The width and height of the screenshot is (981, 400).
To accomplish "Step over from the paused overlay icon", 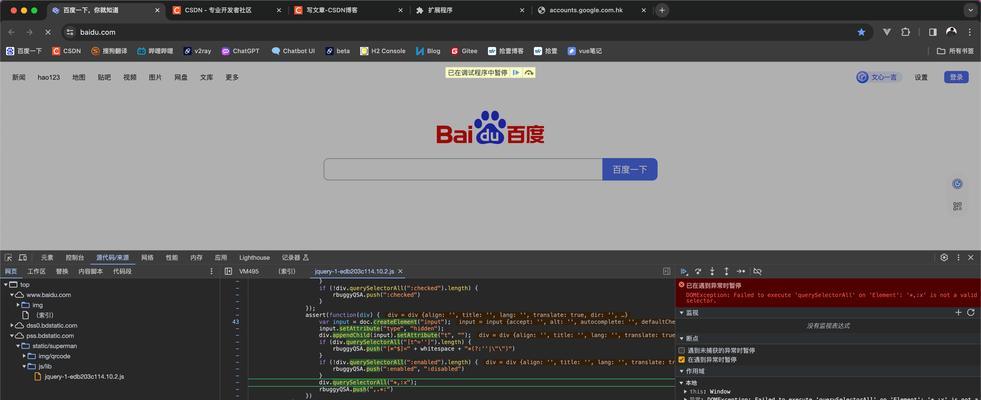I will (x=529, y=73).
